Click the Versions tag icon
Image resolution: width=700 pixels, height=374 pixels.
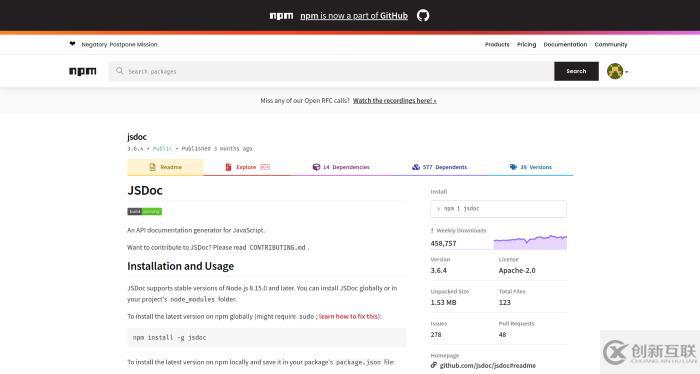(513, 167)
